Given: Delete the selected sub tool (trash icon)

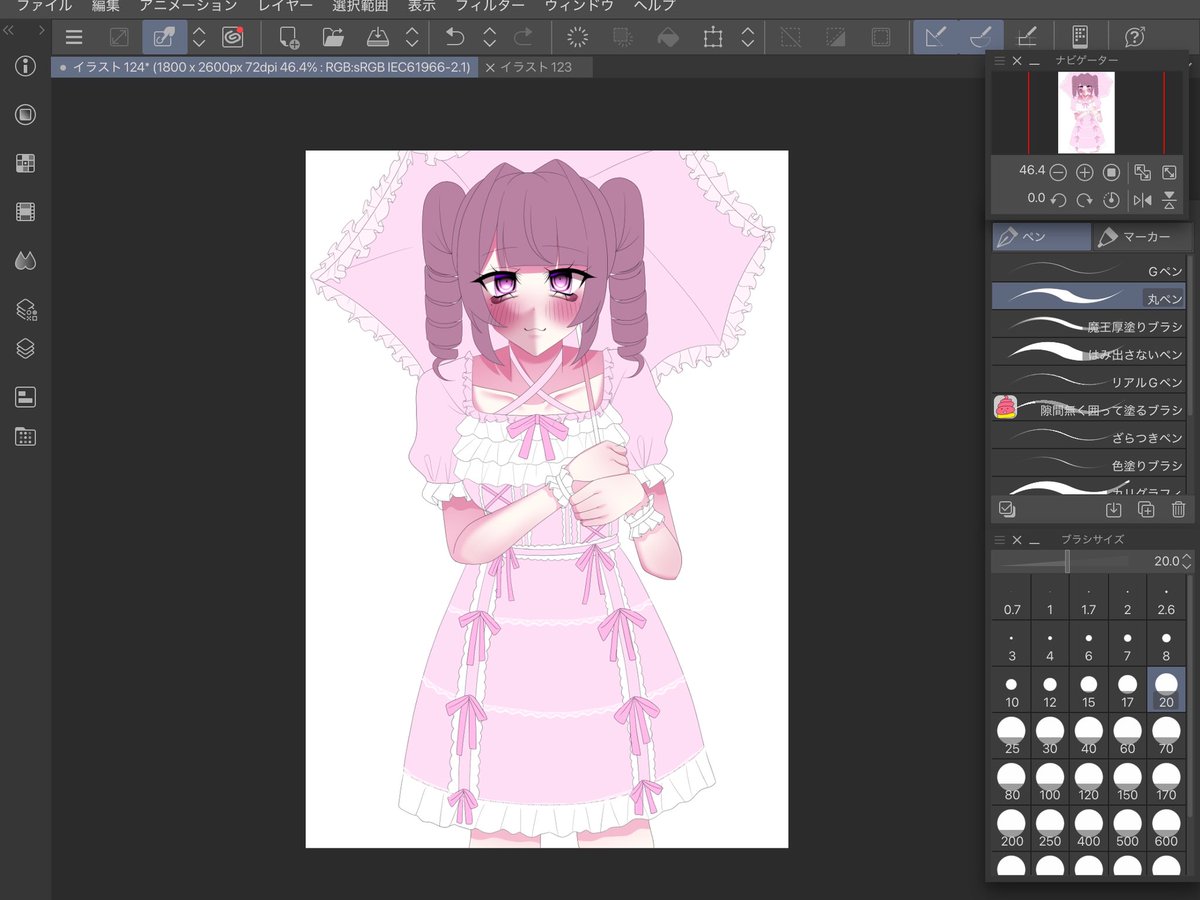Looking at the screenshot, I should [x=1178, y=510].
